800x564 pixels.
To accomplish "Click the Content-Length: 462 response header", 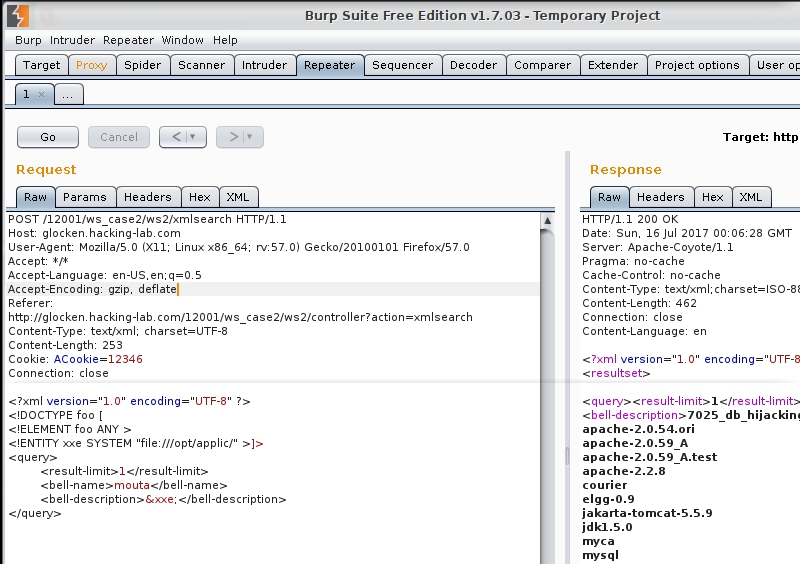I will point(639,303).
